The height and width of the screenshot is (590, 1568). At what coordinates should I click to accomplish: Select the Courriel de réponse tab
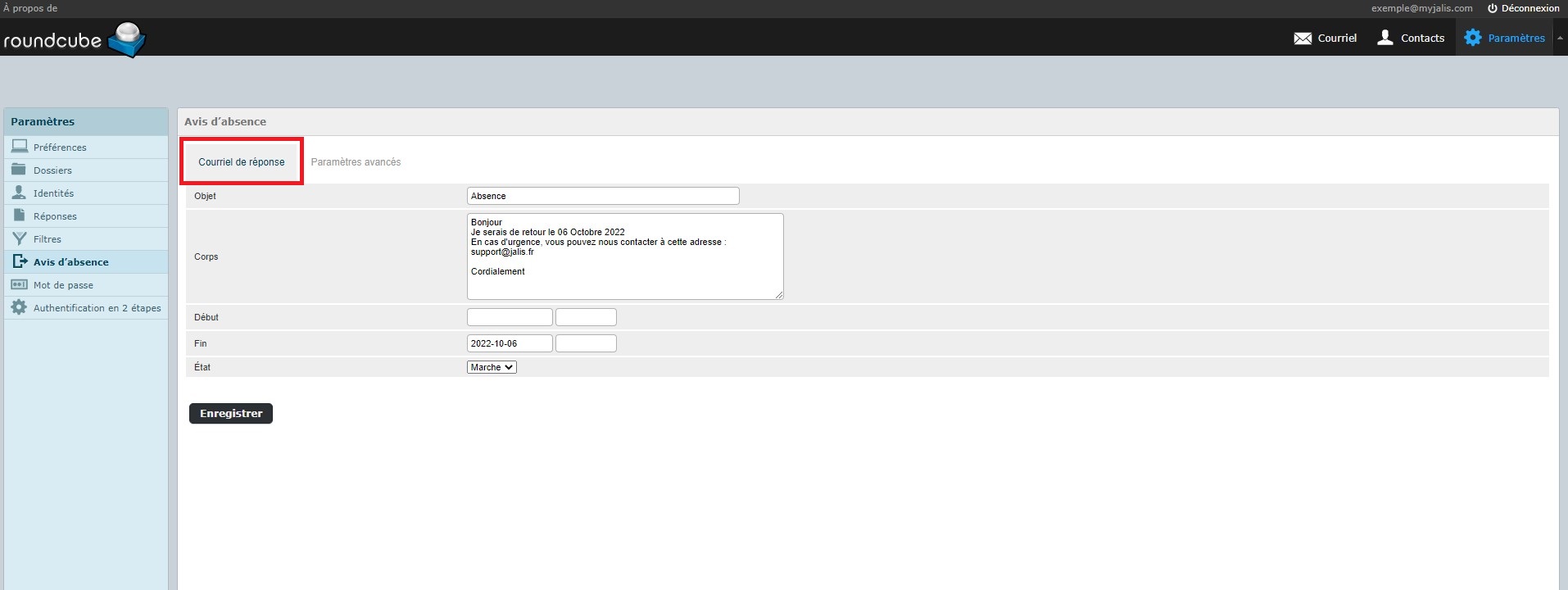point(242,162)
